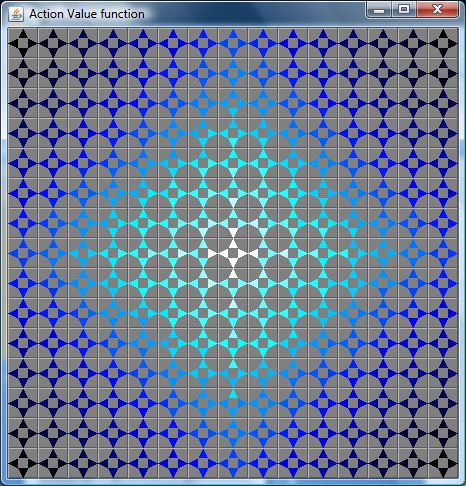Close the Action Value function window

[x=437, y=9]
